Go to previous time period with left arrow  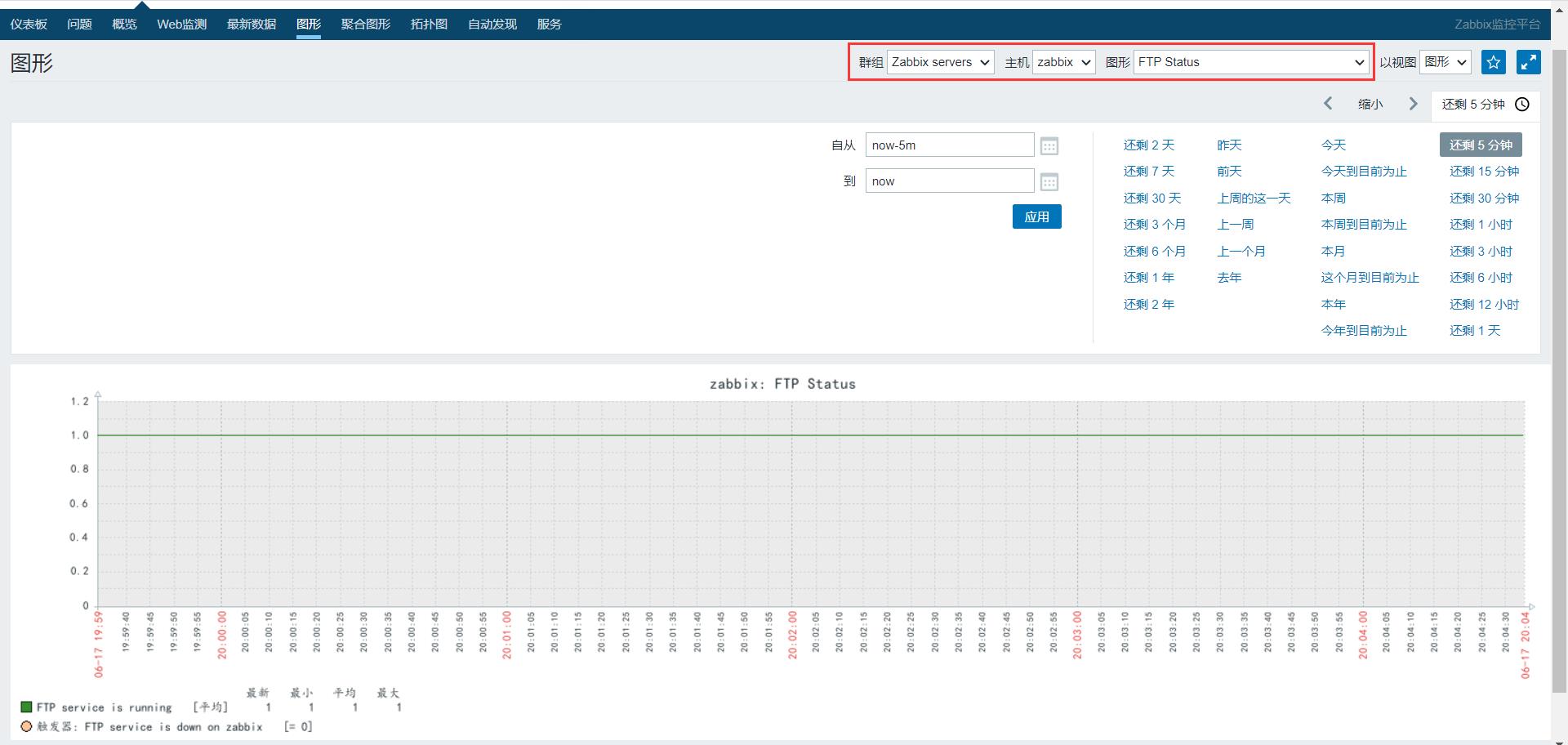pyautogui.click(x=1328, y=104)
